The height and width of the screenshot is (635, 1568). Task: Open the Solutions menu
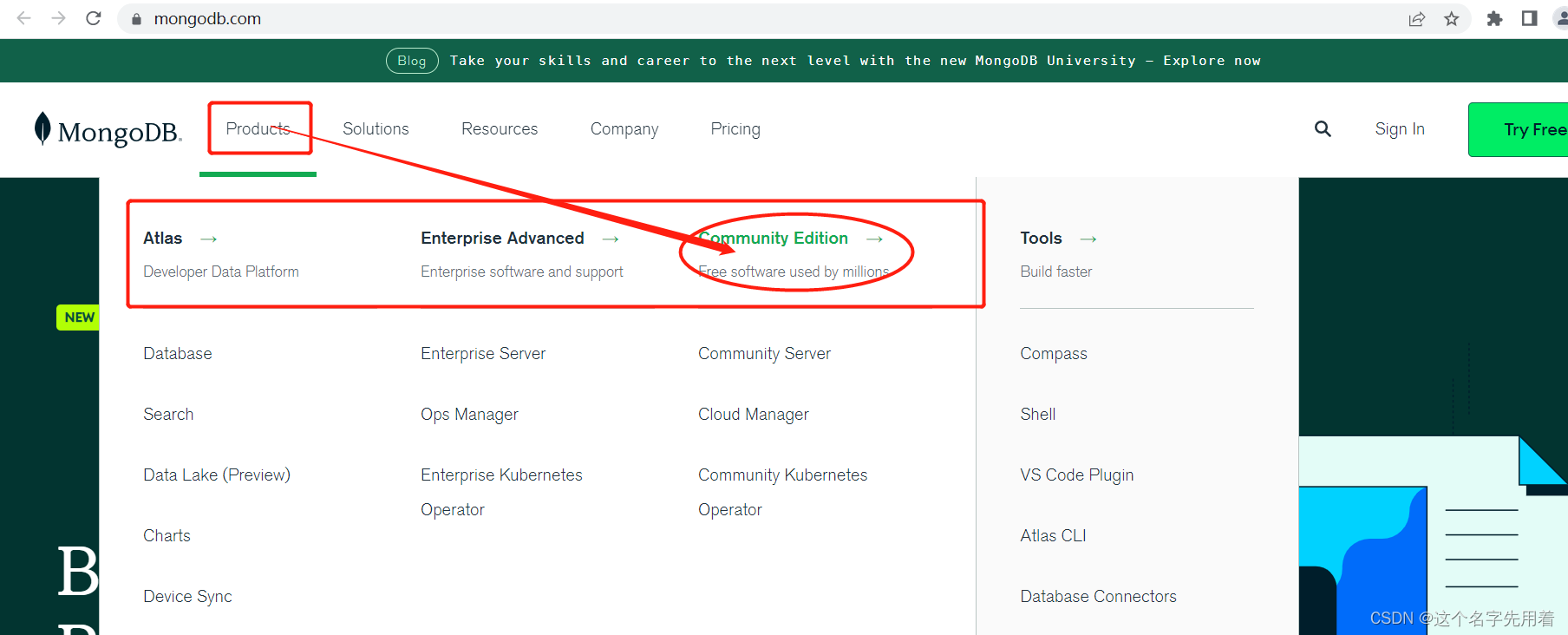coord(376,129)
